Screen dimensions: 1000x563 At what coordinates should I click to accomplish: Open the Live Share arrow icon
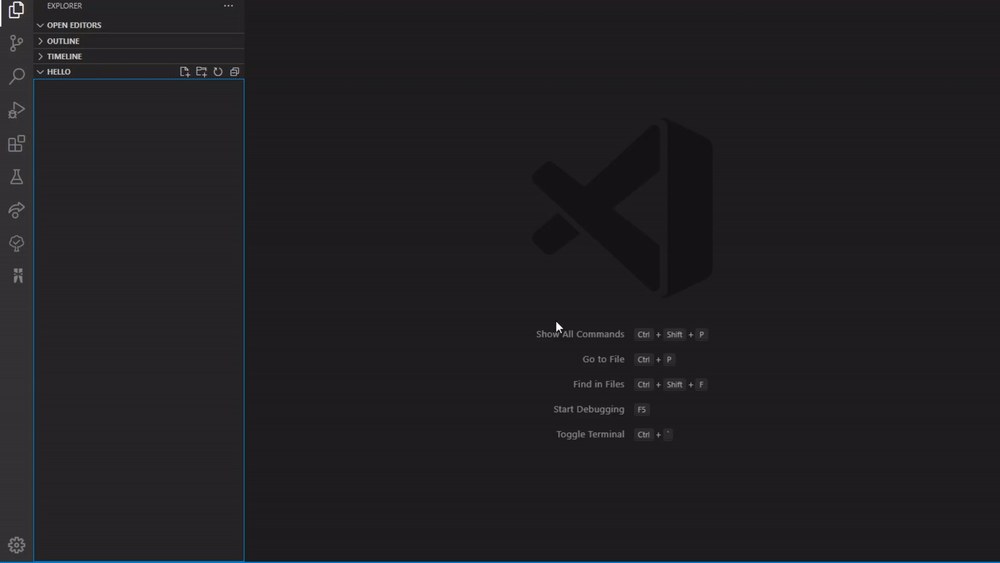17,210
